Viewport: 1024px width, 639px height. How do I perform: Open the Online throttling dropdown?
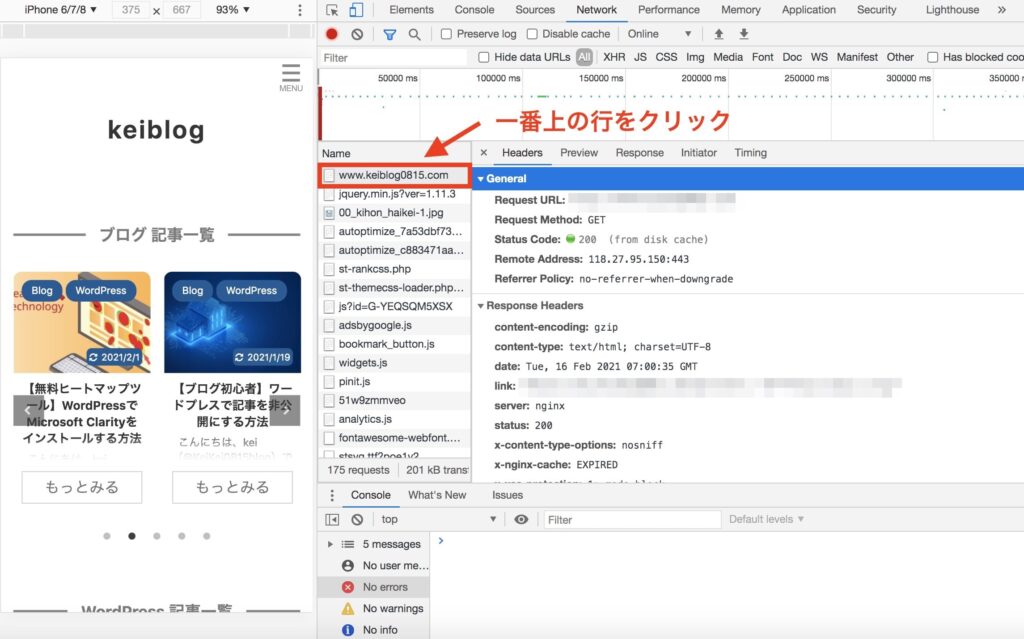pyautogui.click(x=659, y=34)
